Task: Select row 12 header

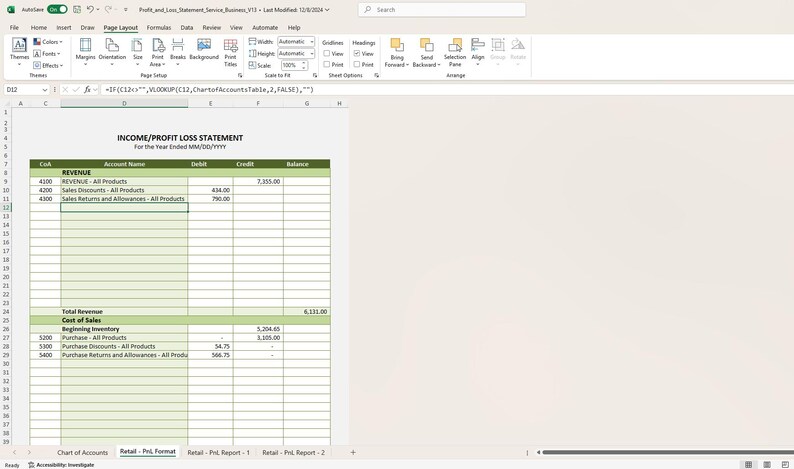Action: pyautogui.click(x=6, y=207)
